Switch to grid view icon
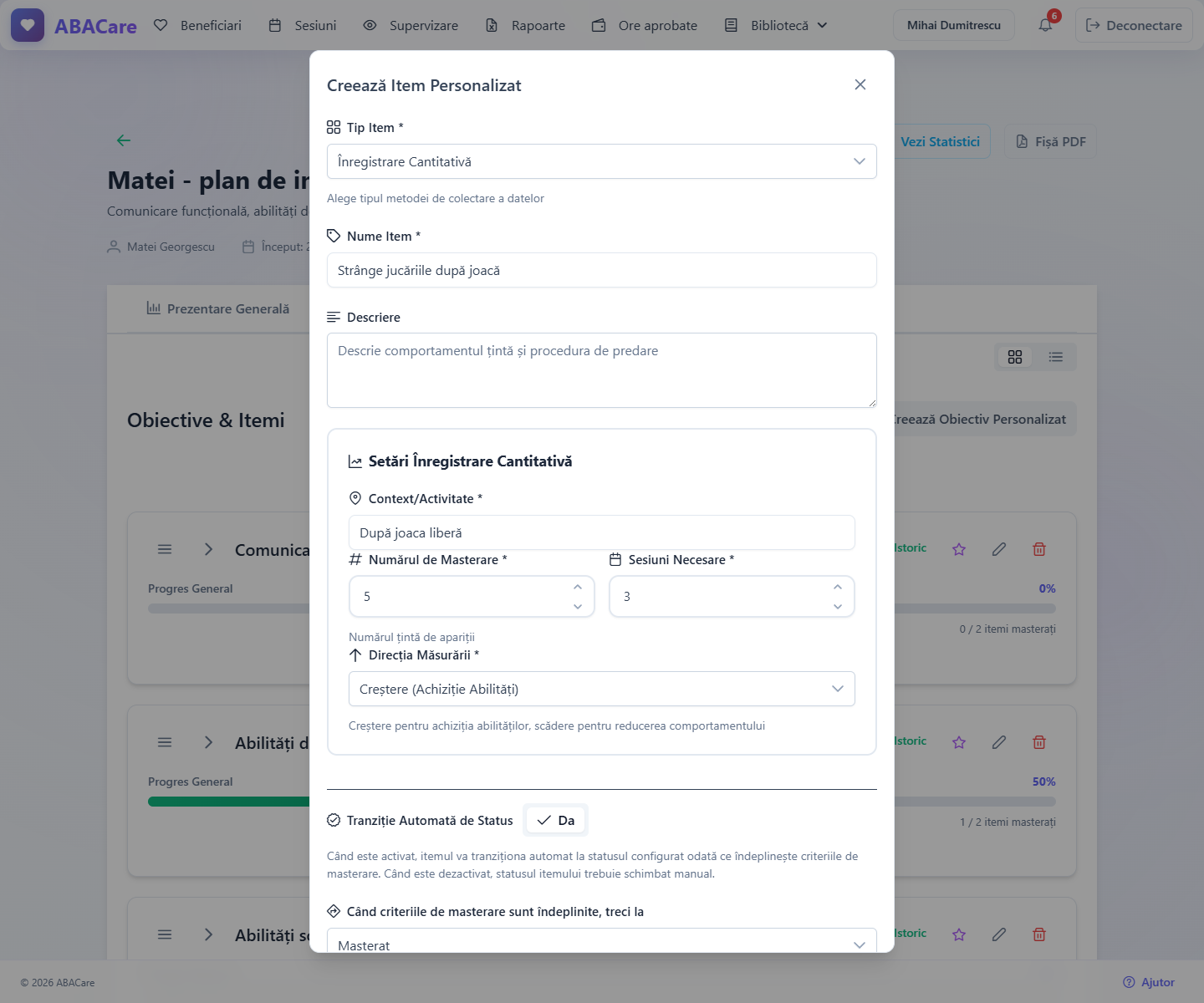1204x1003 pixels. click(1015, 357)
